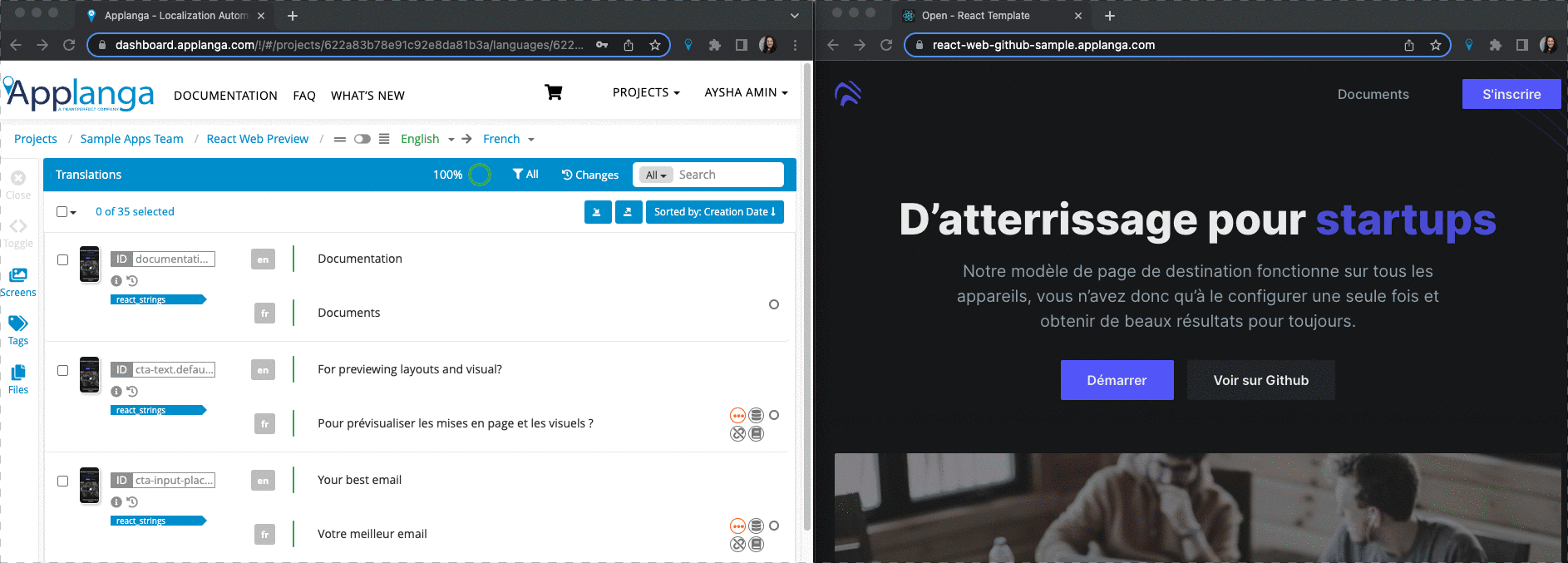The height and width of the screenshot is (563, 1568).
Task: Open WHAT'S NEW in the Applanga menu
Action: (x=367, y=96)
